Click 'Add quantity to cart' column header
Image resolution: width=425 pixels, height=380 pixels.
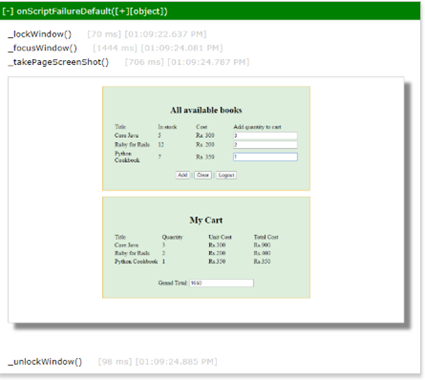[257, 127]
